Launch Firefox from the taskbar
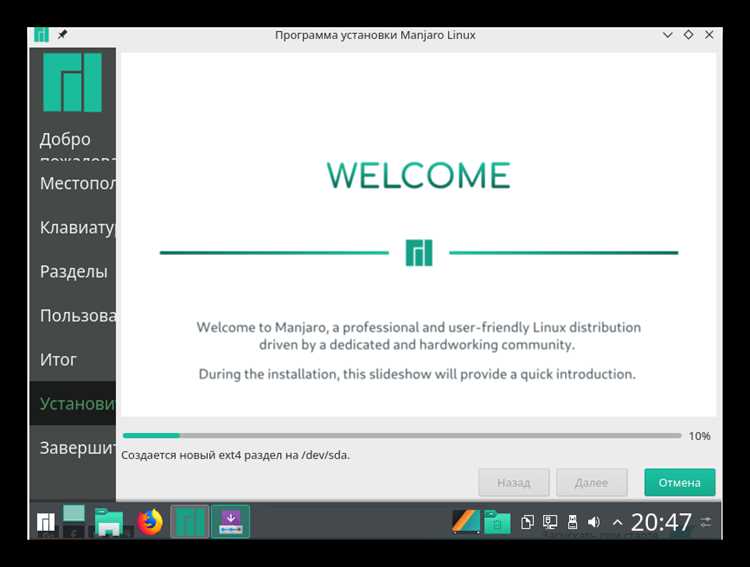The height and width of the screenshot is (567, 750). [150, 522]
